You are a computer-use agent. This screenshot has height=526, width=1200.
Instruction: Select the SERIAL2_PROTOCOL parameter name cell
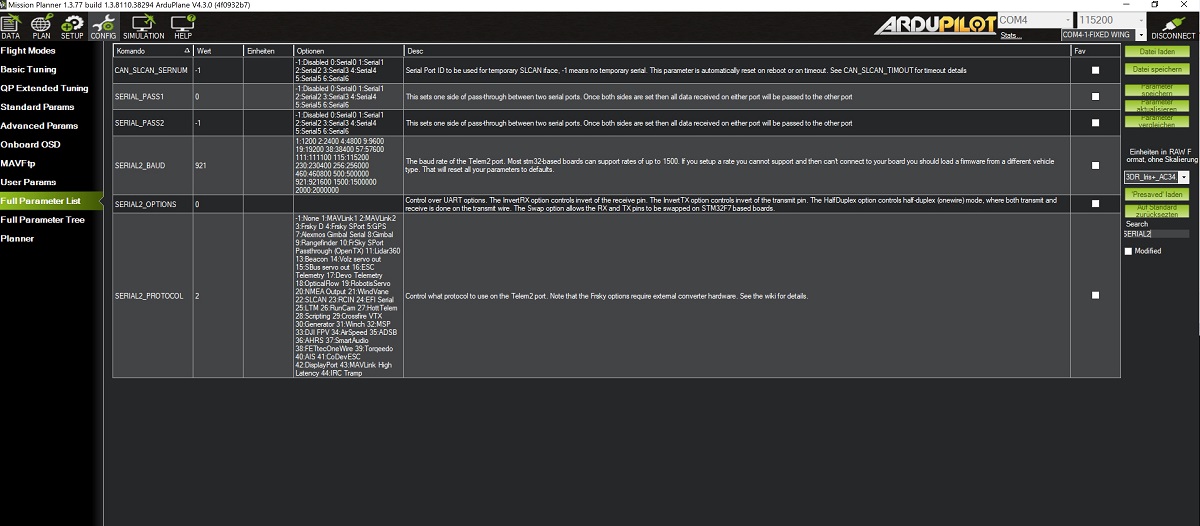pos(152,296)
